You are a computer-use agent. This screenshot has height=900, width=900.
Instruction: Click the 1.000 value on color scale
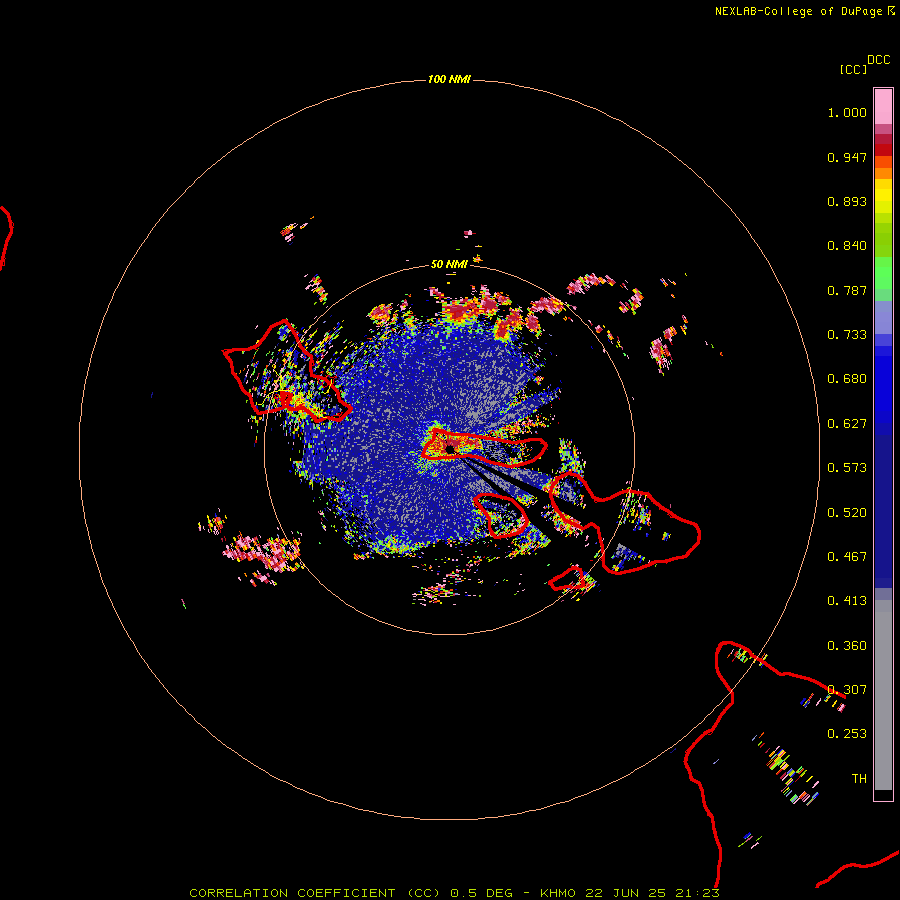point(847,112)
